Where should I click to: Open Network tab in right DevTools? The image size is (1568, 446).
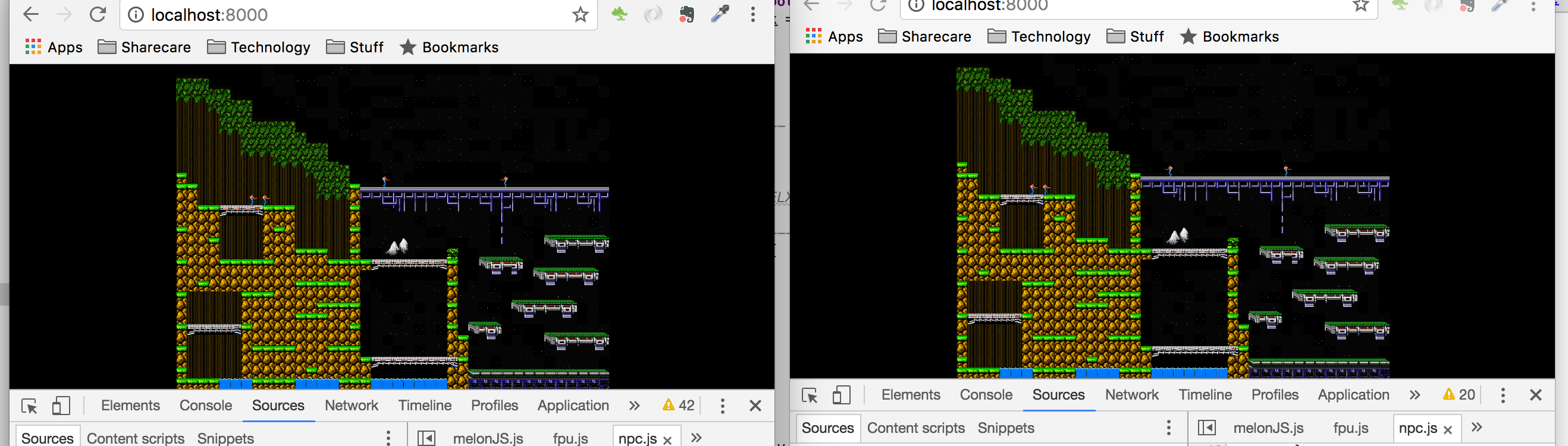tap(1131, 395)
